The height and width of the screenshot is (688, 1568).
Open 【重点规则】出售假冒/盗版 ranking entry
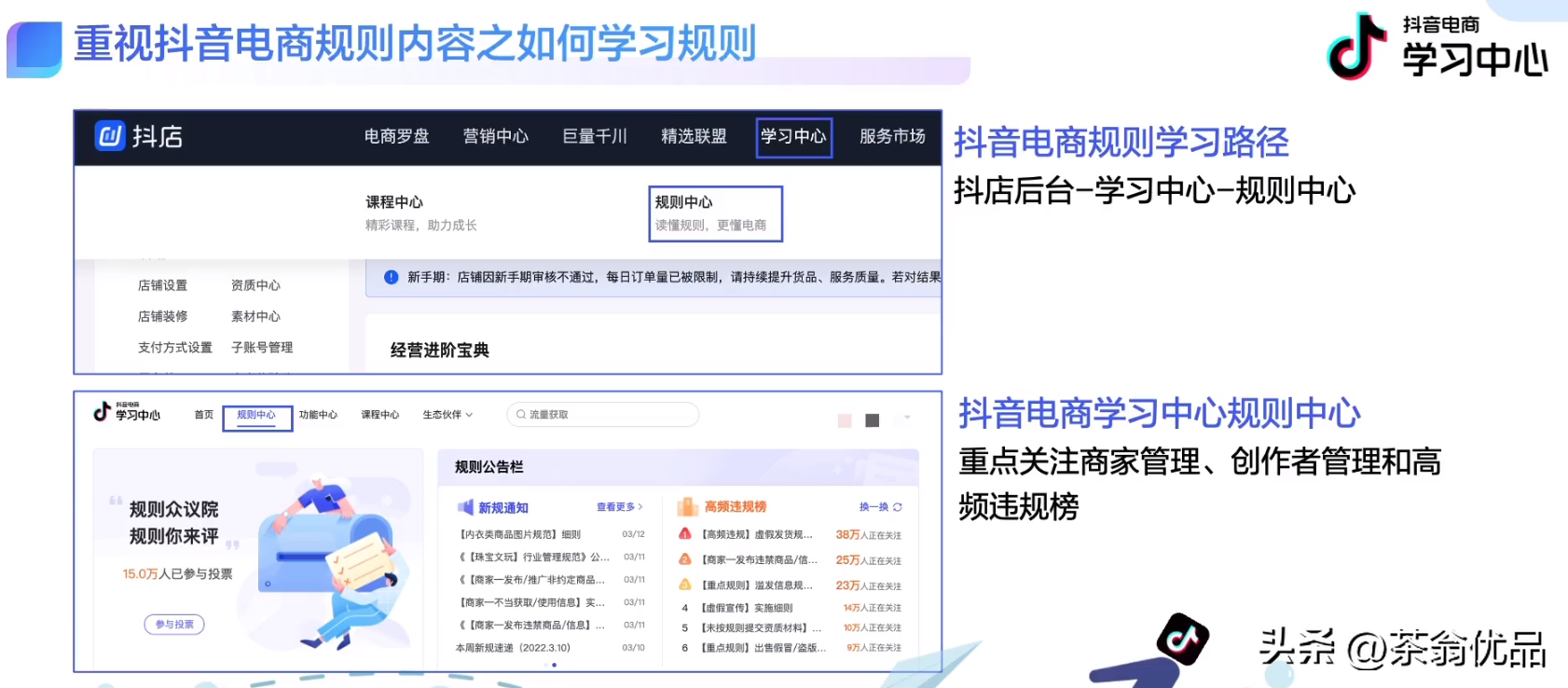tap(763, 648)
